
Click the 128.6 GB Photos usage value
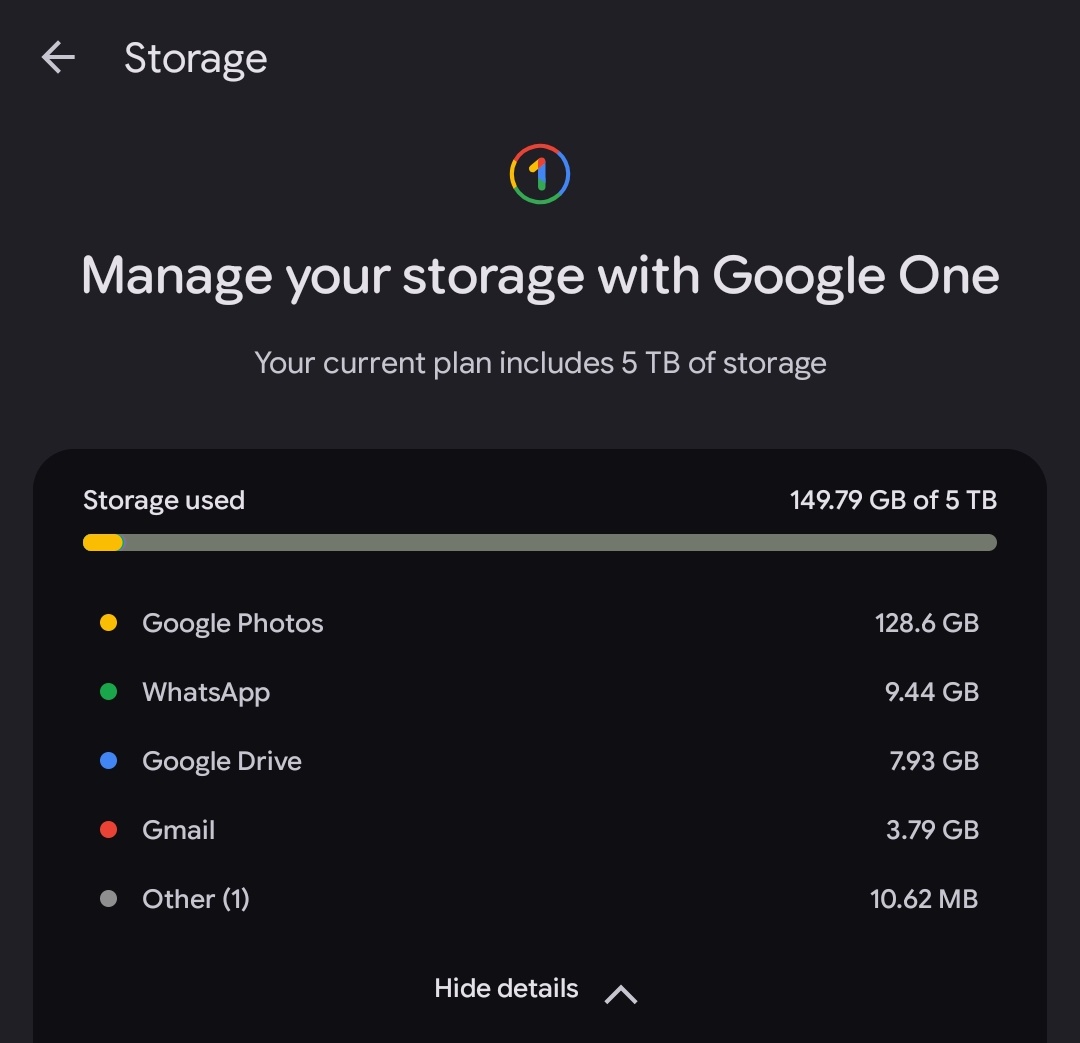[x=926, y=623]
